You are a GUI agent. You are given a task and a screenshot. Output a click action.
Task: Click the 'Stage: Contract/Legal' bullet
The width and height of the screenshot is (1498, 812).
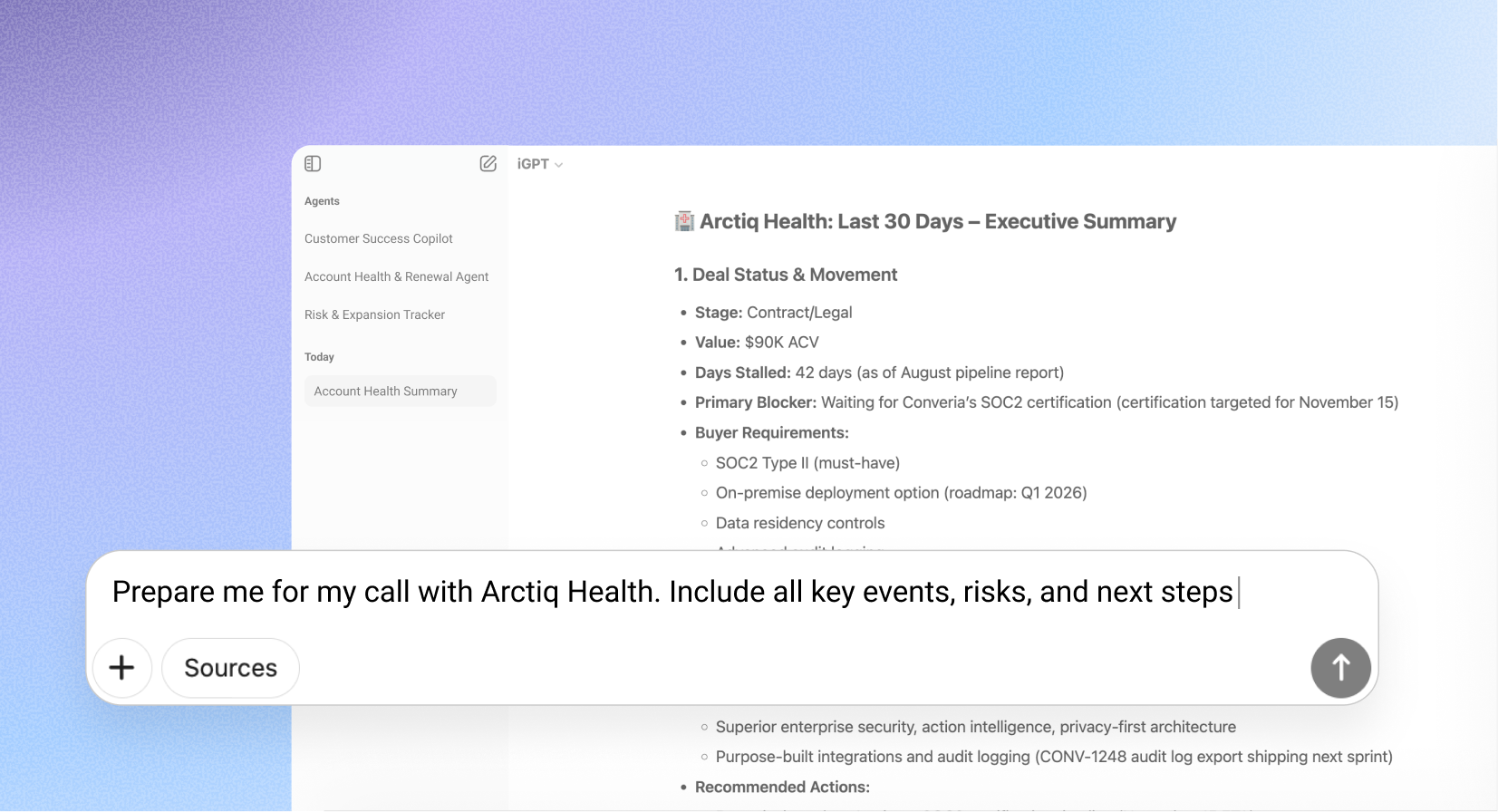773,313
